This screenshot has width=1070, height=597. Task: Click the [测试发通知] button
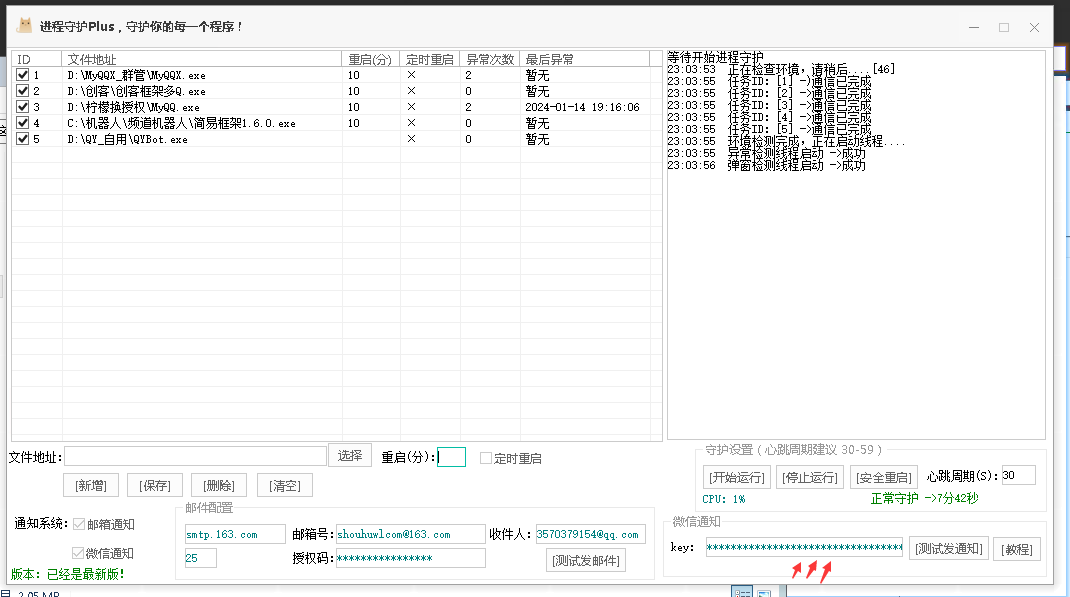949,549
